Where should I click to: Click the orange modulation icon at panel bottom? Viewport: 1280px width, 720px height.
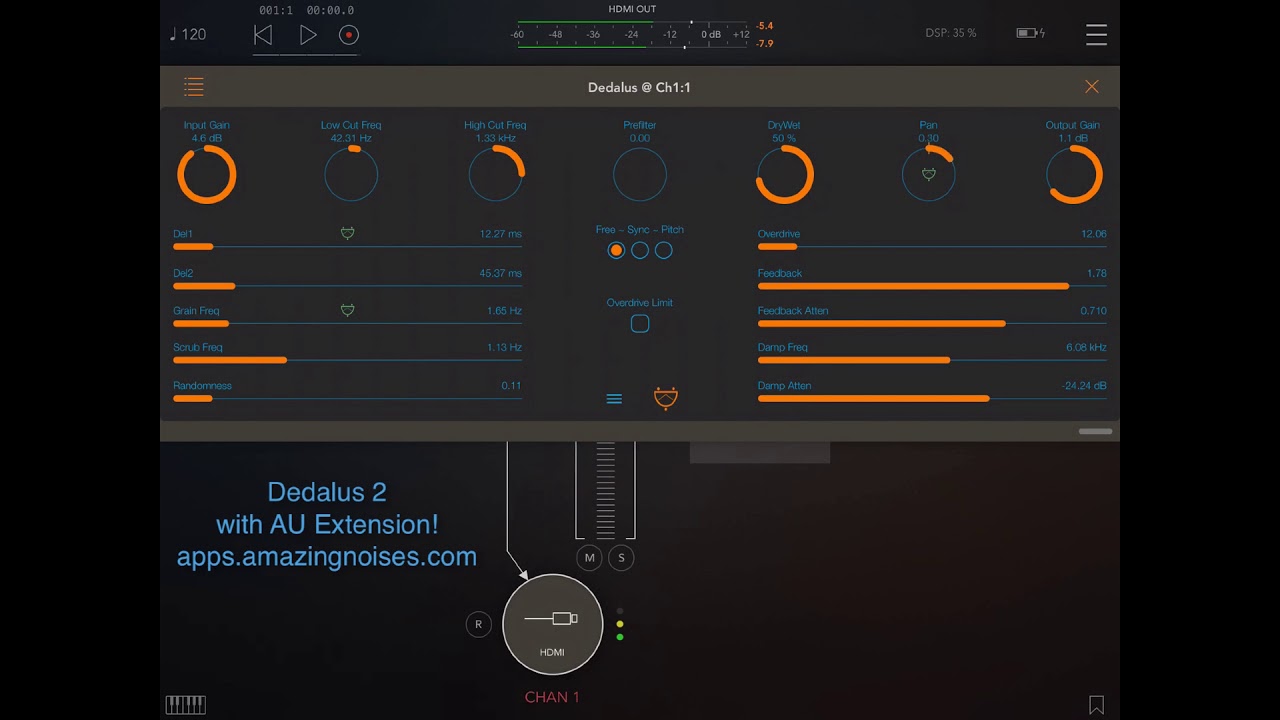click(x=666, y=398)
